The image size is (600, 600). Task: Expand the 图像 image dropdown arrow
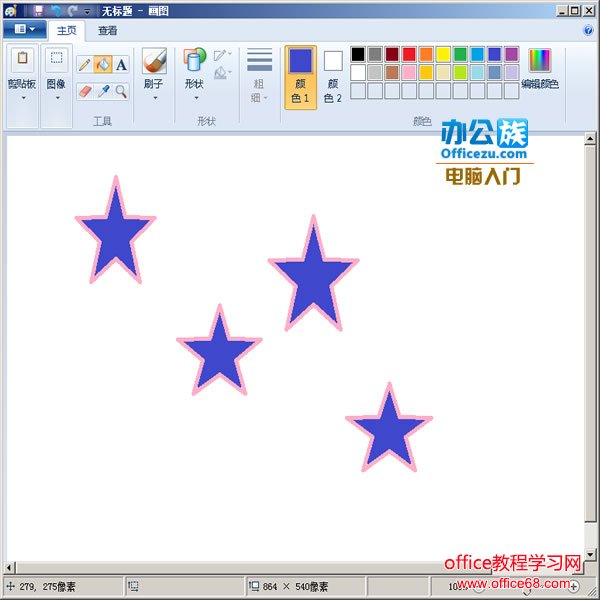pos(57,98)
